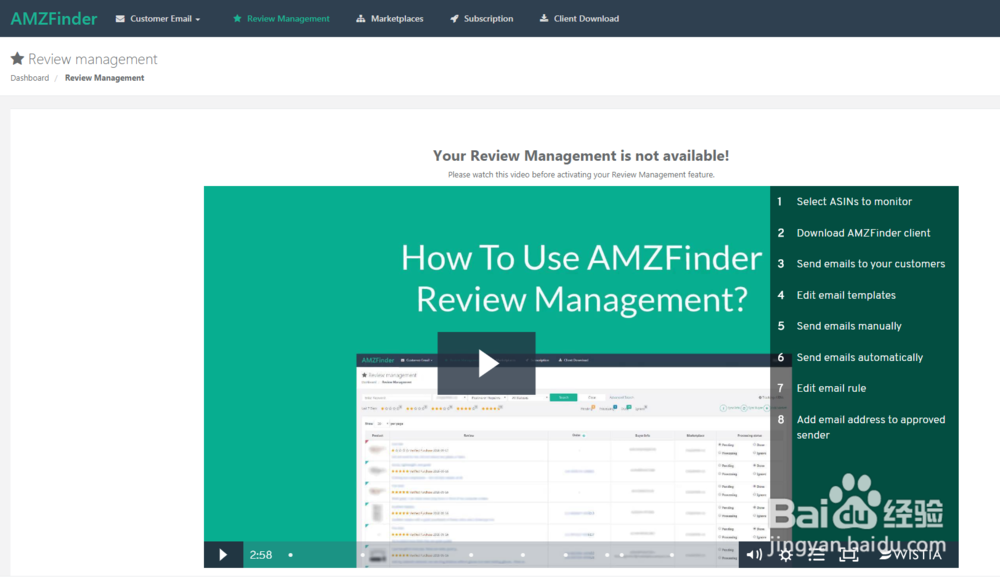The width and height of the screenshot is (1000, 579).
Task: Mute the video with the volume icon
Action: coord(754,555)
